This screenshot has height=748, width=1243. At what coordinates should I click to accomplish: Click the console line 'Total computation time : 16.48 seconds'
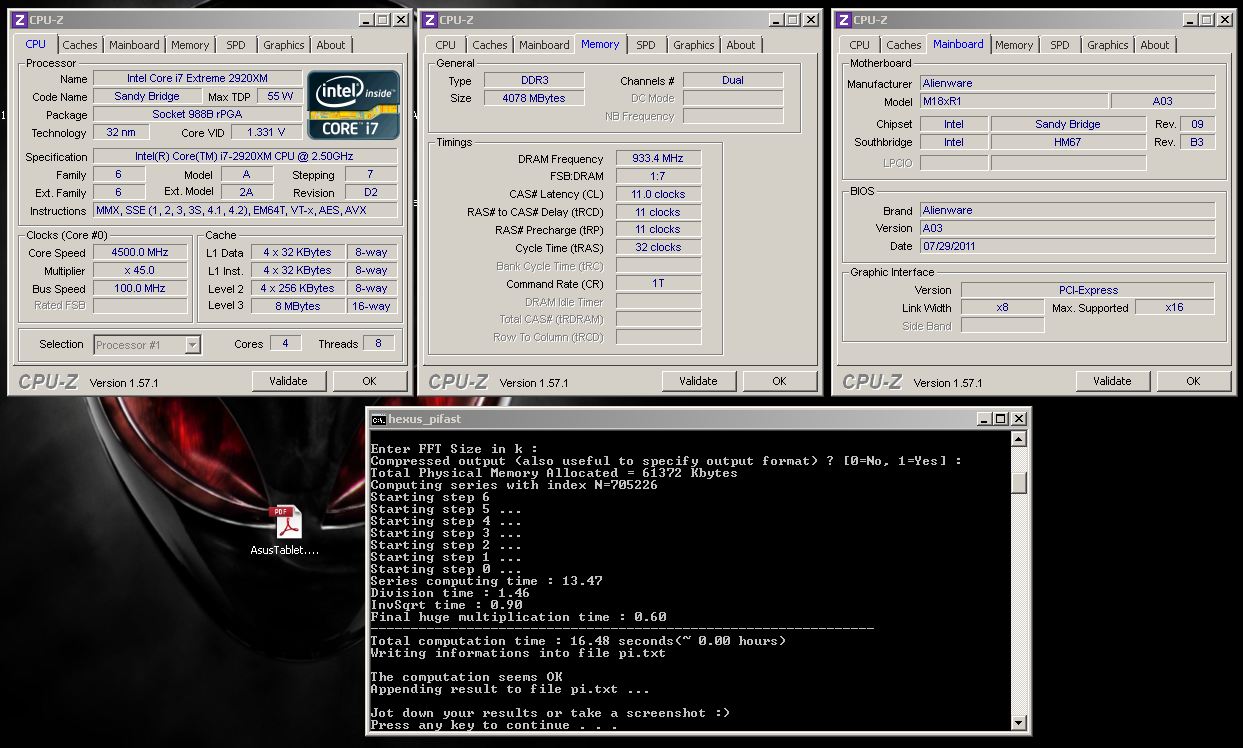pos(578,641)
